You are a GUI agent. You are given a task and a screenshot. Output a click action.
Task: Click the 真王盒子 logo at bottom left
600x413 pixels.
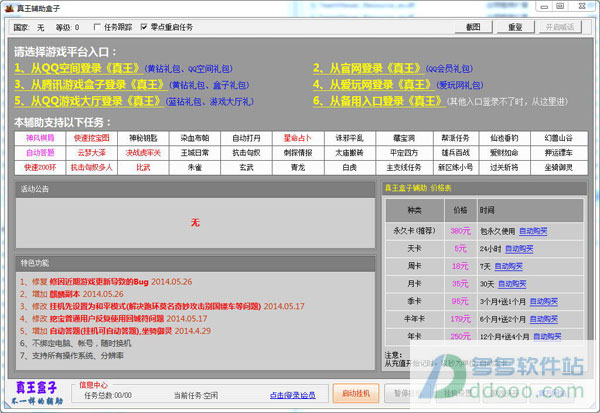(37, 393)
